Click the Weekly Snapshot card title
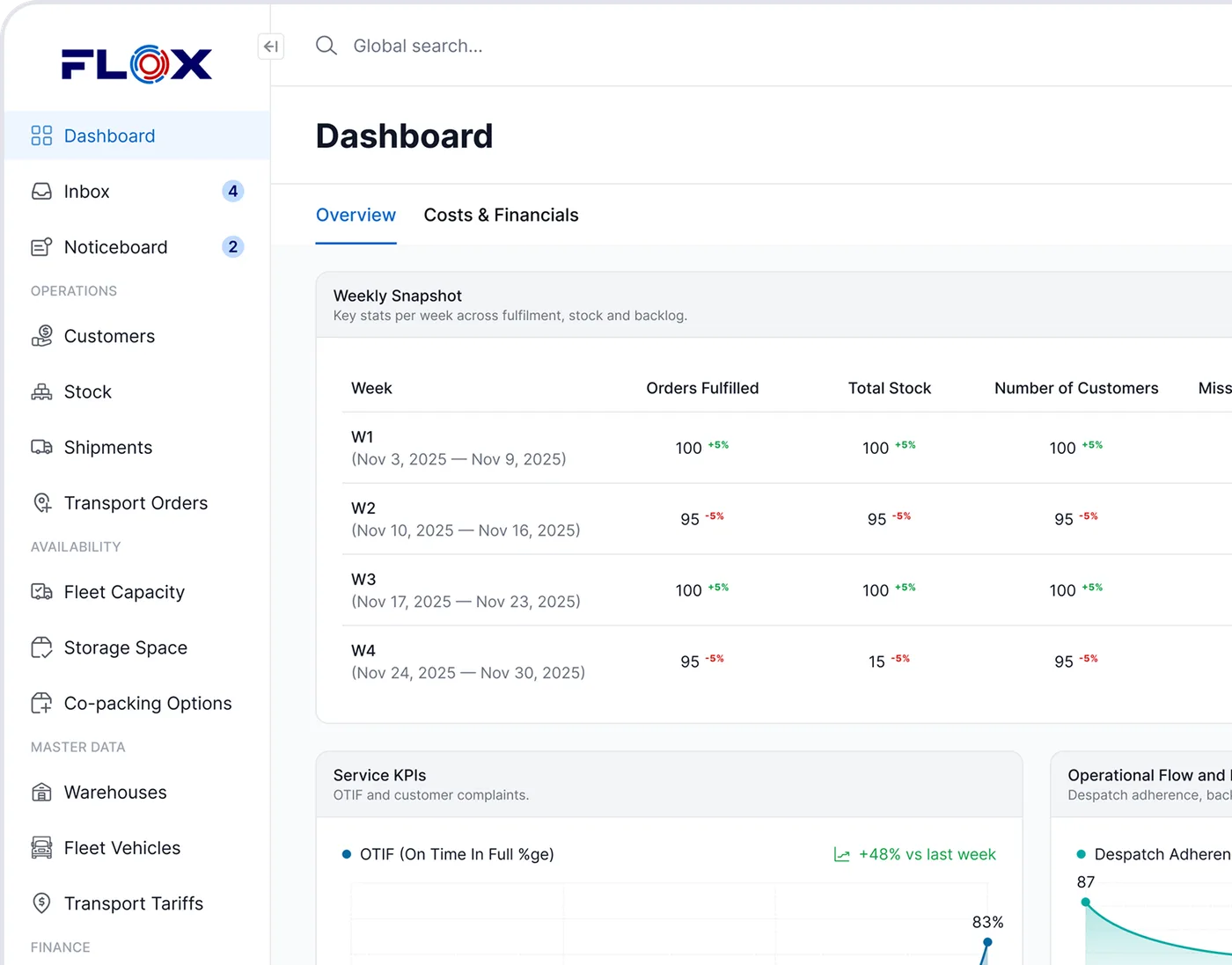1232x965 pixels. tap(398, 296)
